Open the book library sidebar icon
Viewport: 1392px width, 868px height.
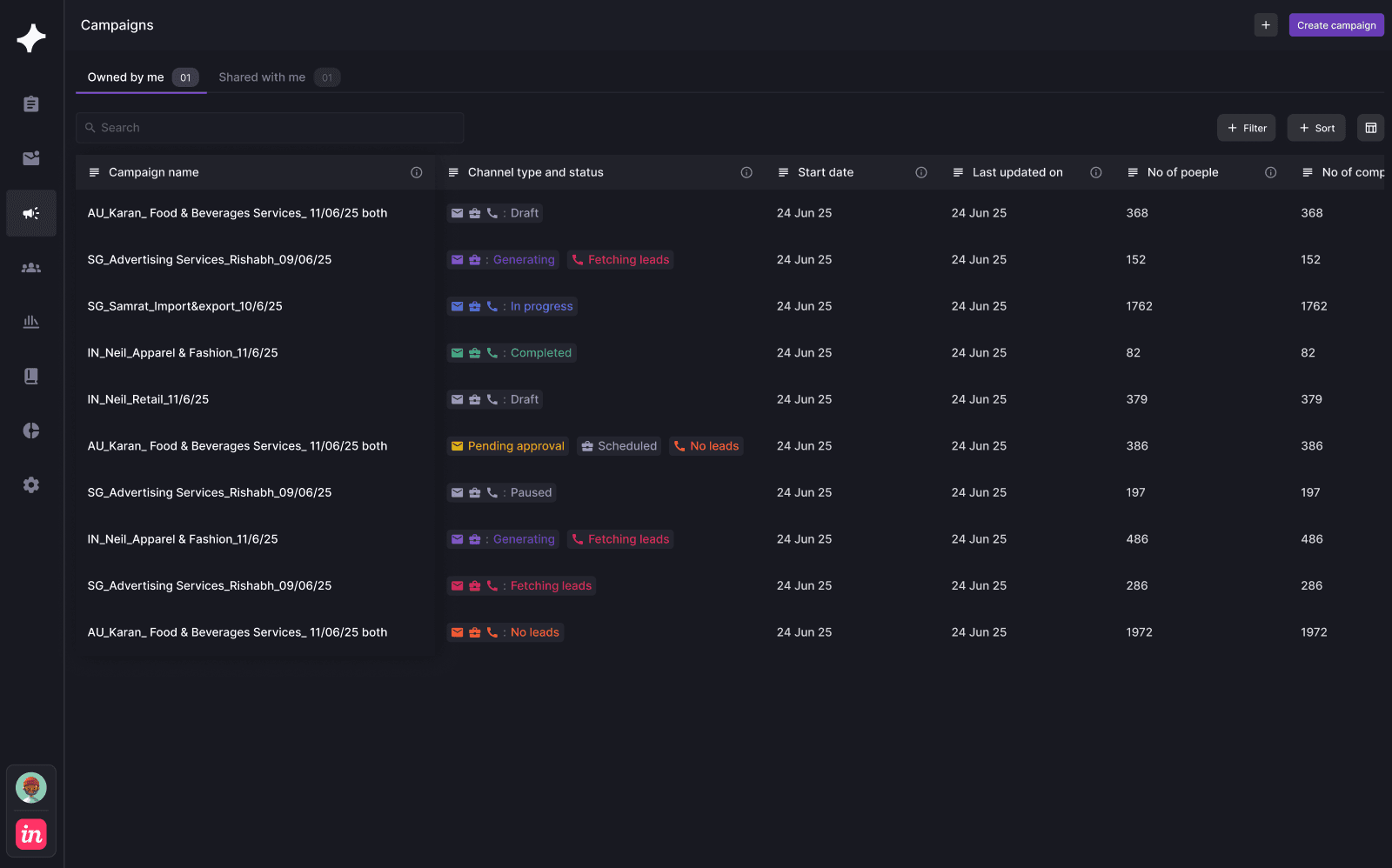(31, 376)
